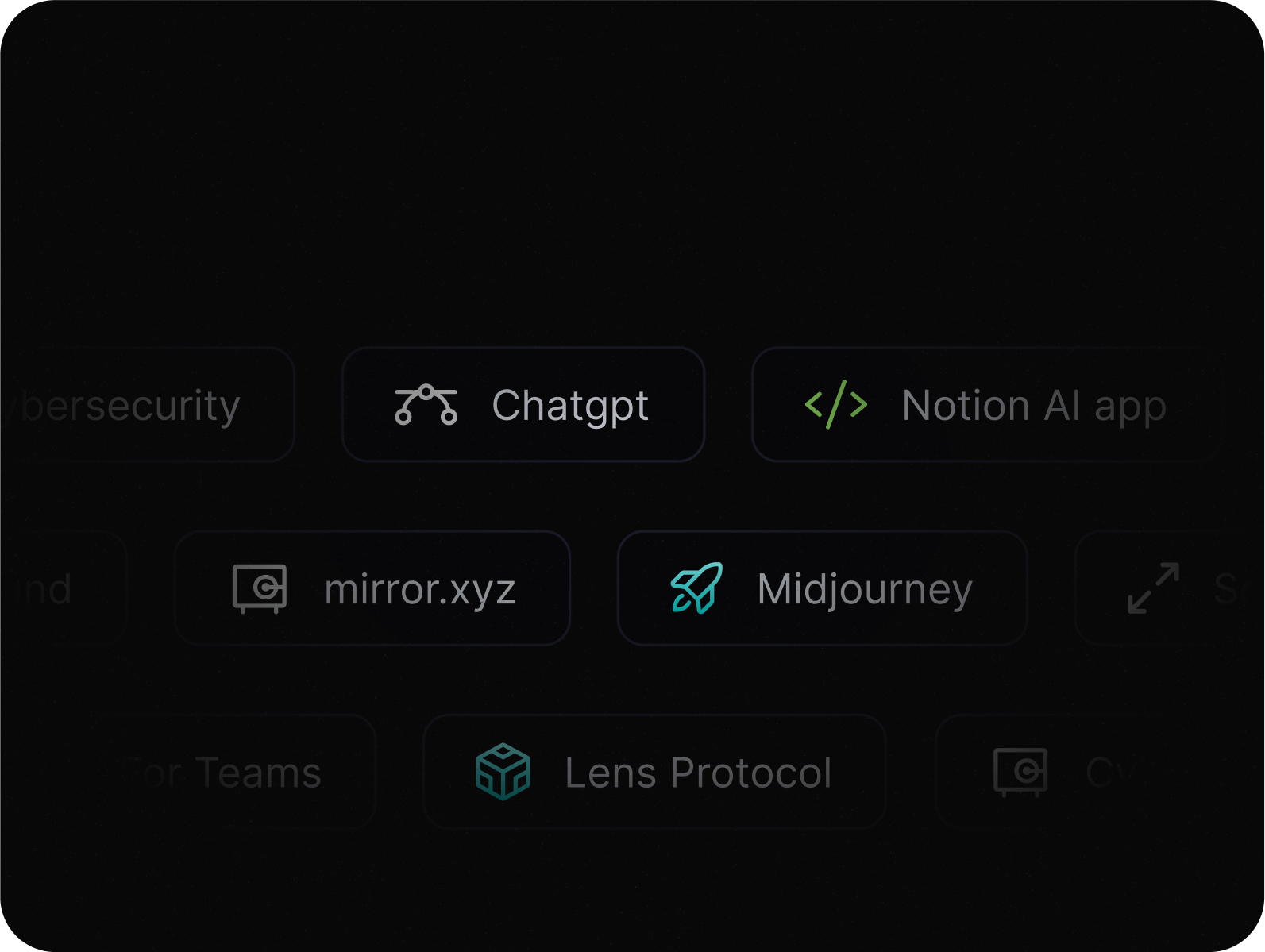Choose the mirror.xyz text label
Viewport: 1265px width, 952px height.
click(420, 589)
